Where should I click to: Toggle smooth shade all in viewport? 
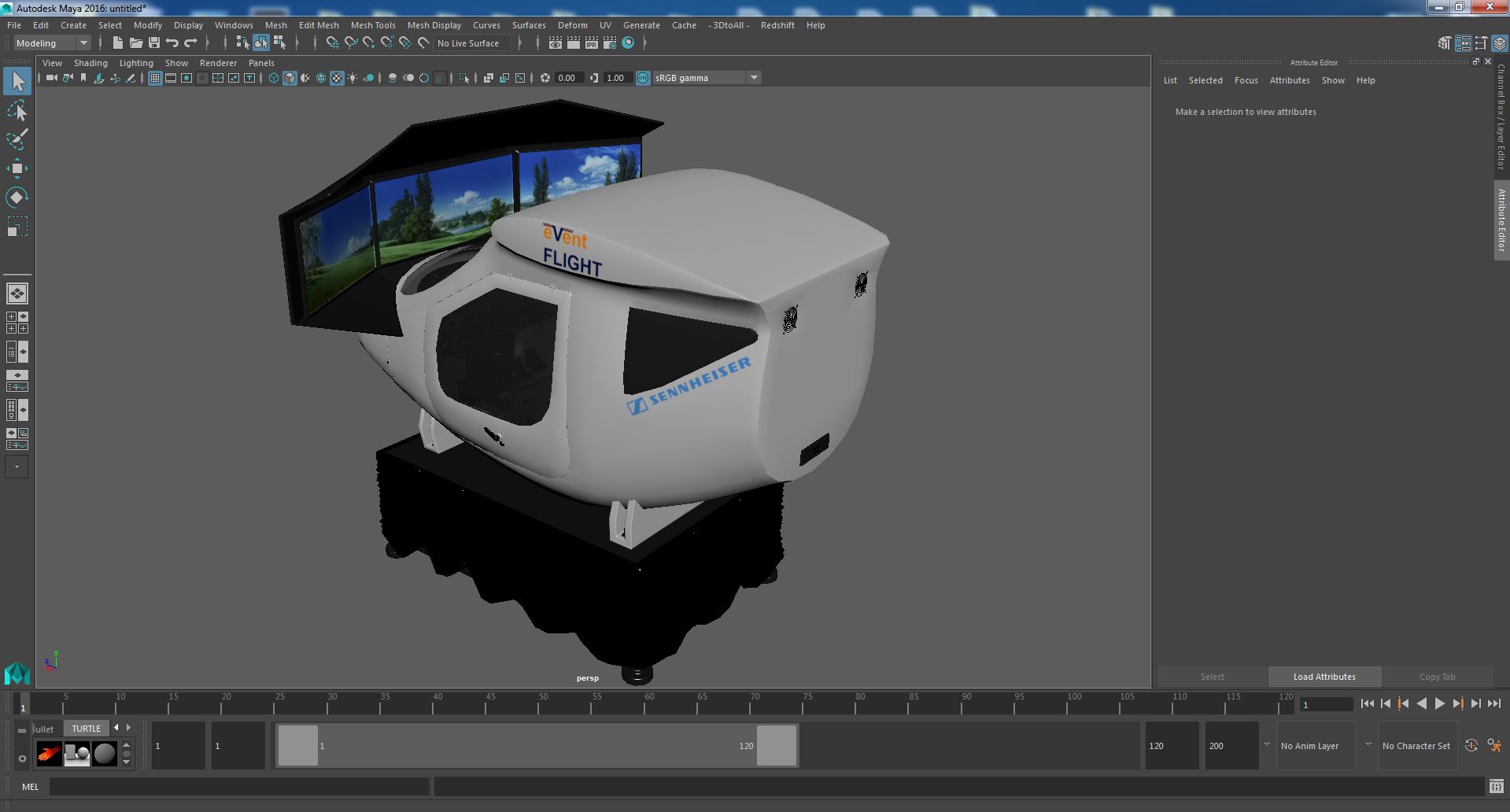(290, 78)
